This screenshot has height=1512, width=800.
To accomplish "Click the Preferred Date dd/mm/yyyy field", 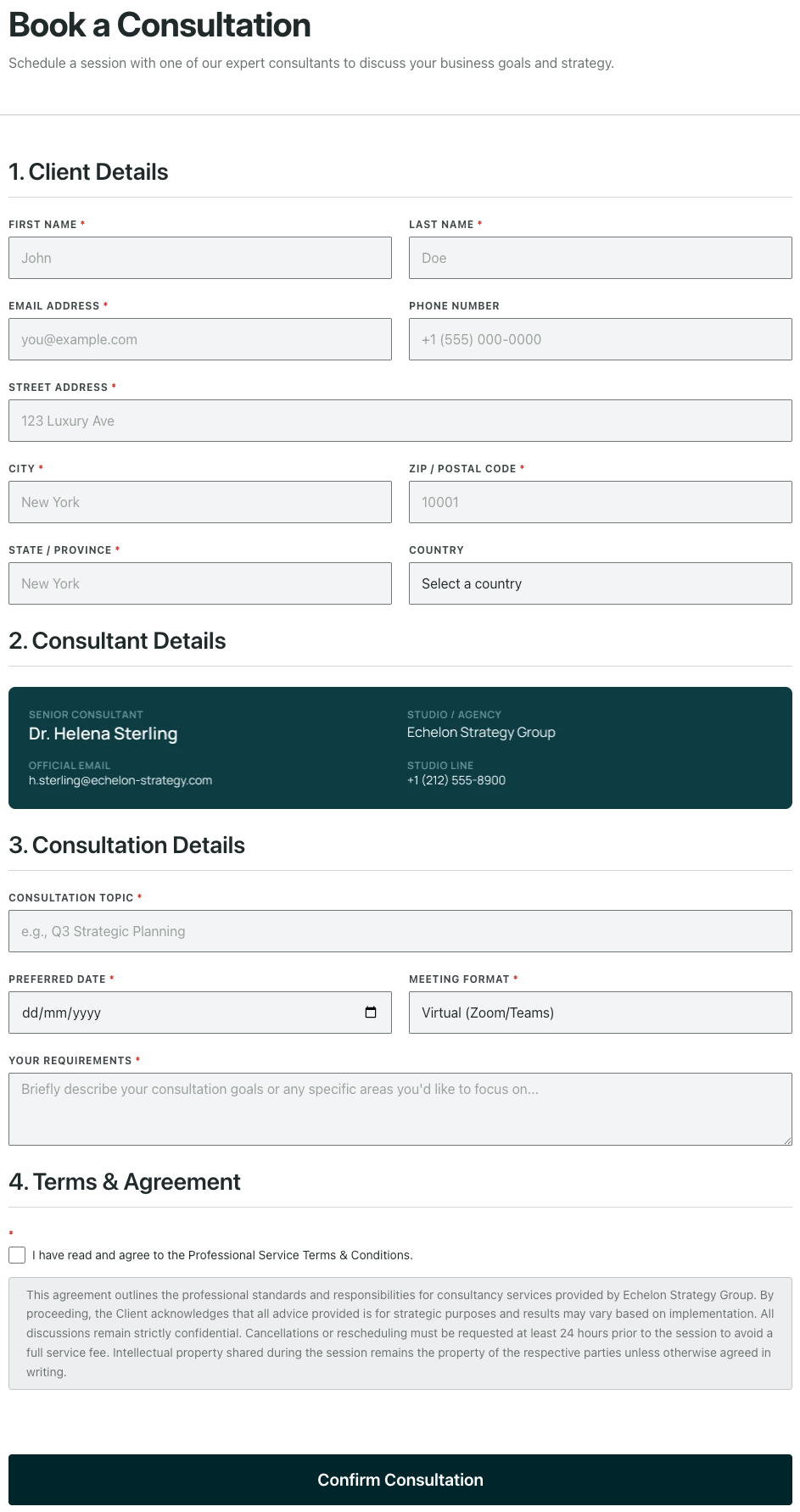I will (x=200, y=1013).
